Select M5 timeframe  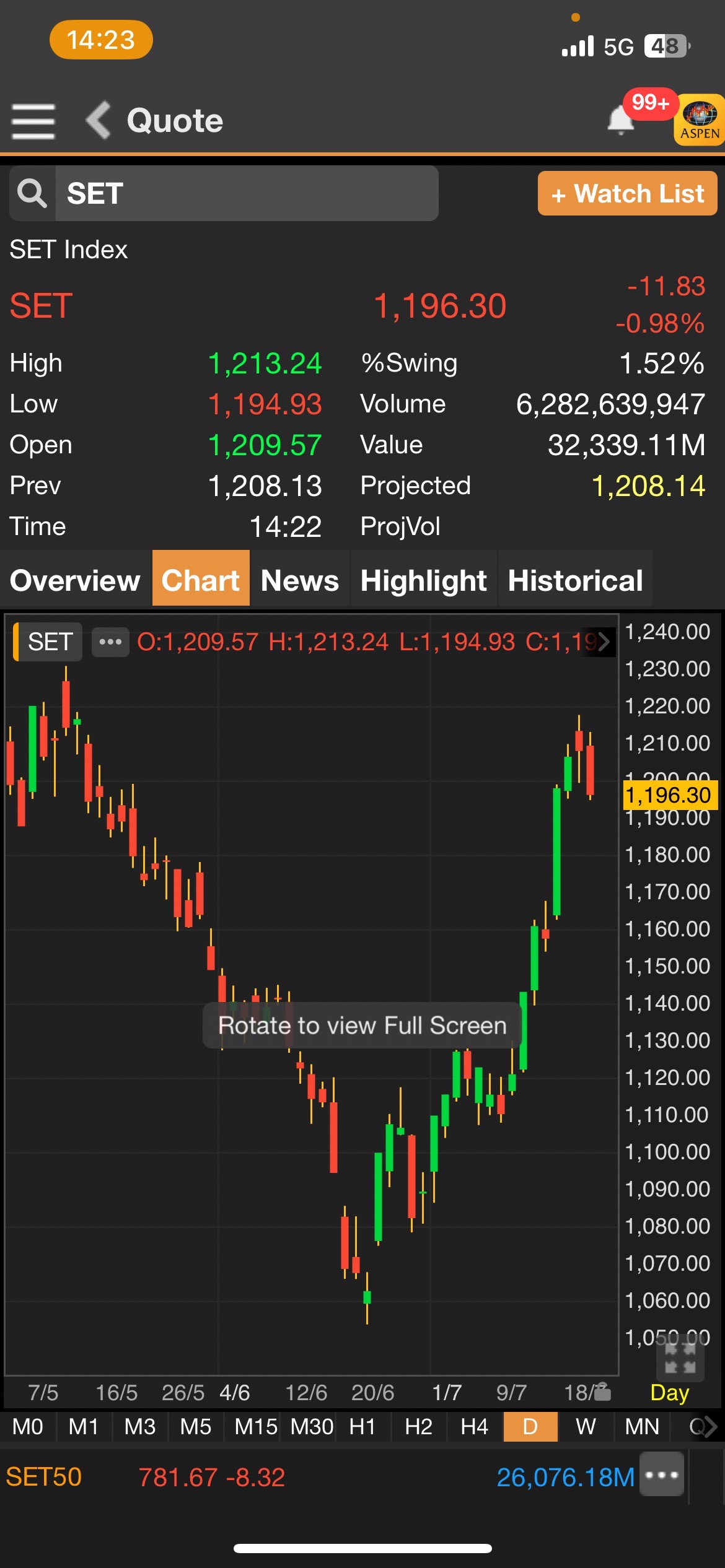coord(196,1427)
